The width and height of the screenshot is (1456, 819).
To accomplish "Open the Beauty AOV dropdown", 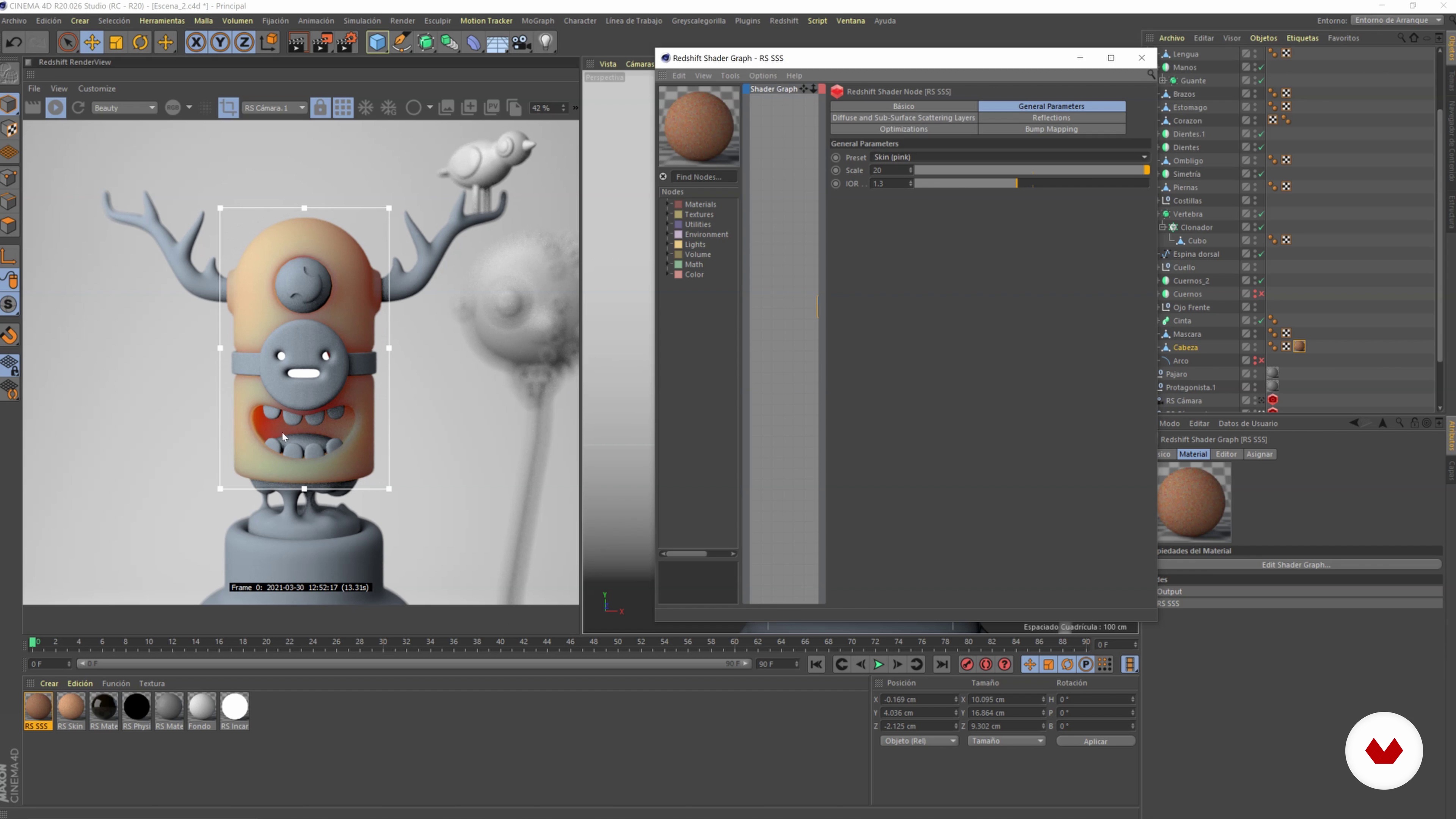I will (124, 107).
